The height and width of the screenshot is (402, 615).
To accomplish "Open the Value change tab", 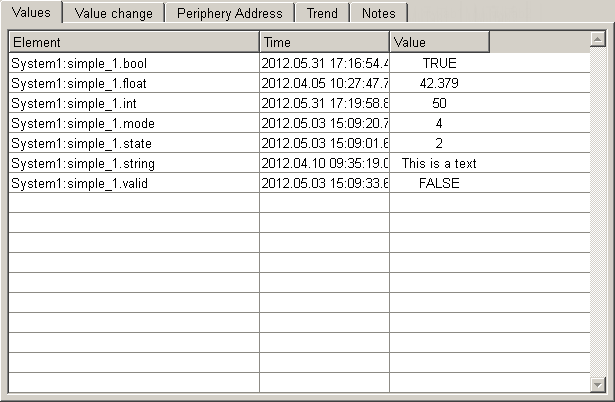I will click(x=114, y=13).
